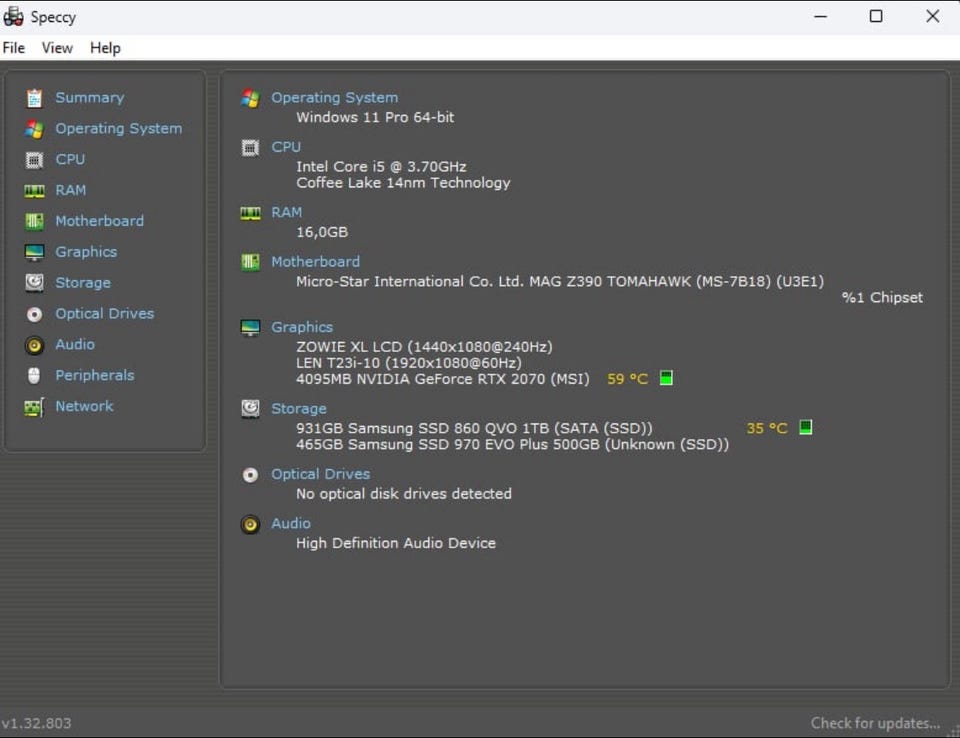
Task: Open the Help menu
Action: (105, 48)
